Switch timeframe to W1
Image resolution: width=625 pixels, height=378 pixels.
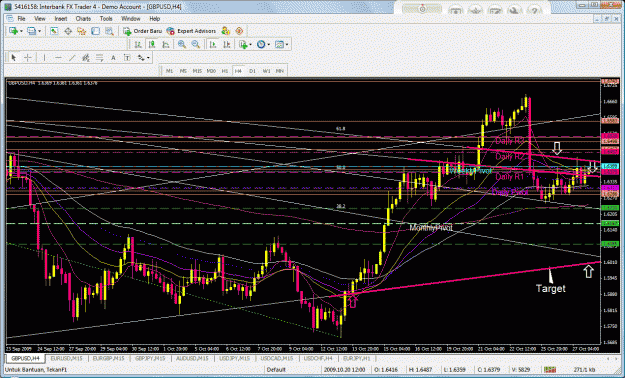coord(266,71)
